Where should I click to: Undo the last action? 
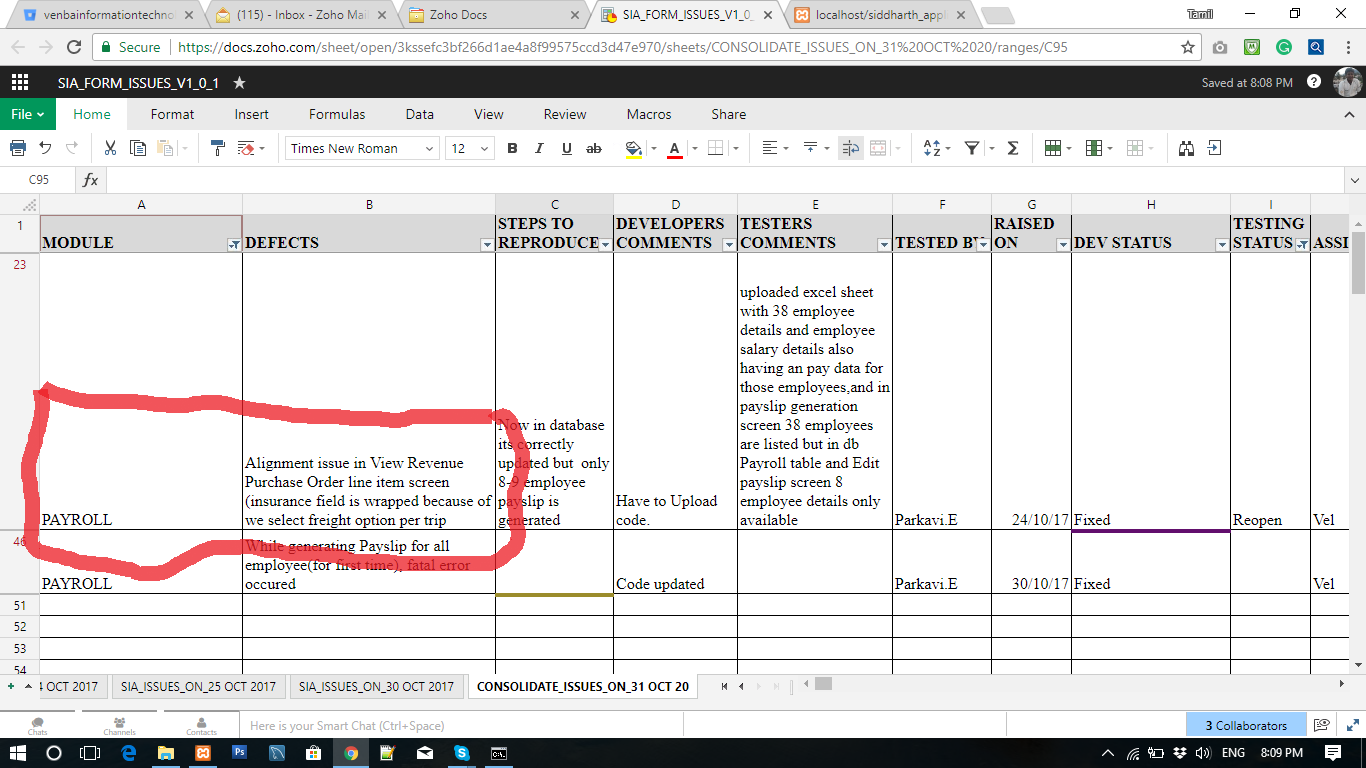[x=45, y=148]
